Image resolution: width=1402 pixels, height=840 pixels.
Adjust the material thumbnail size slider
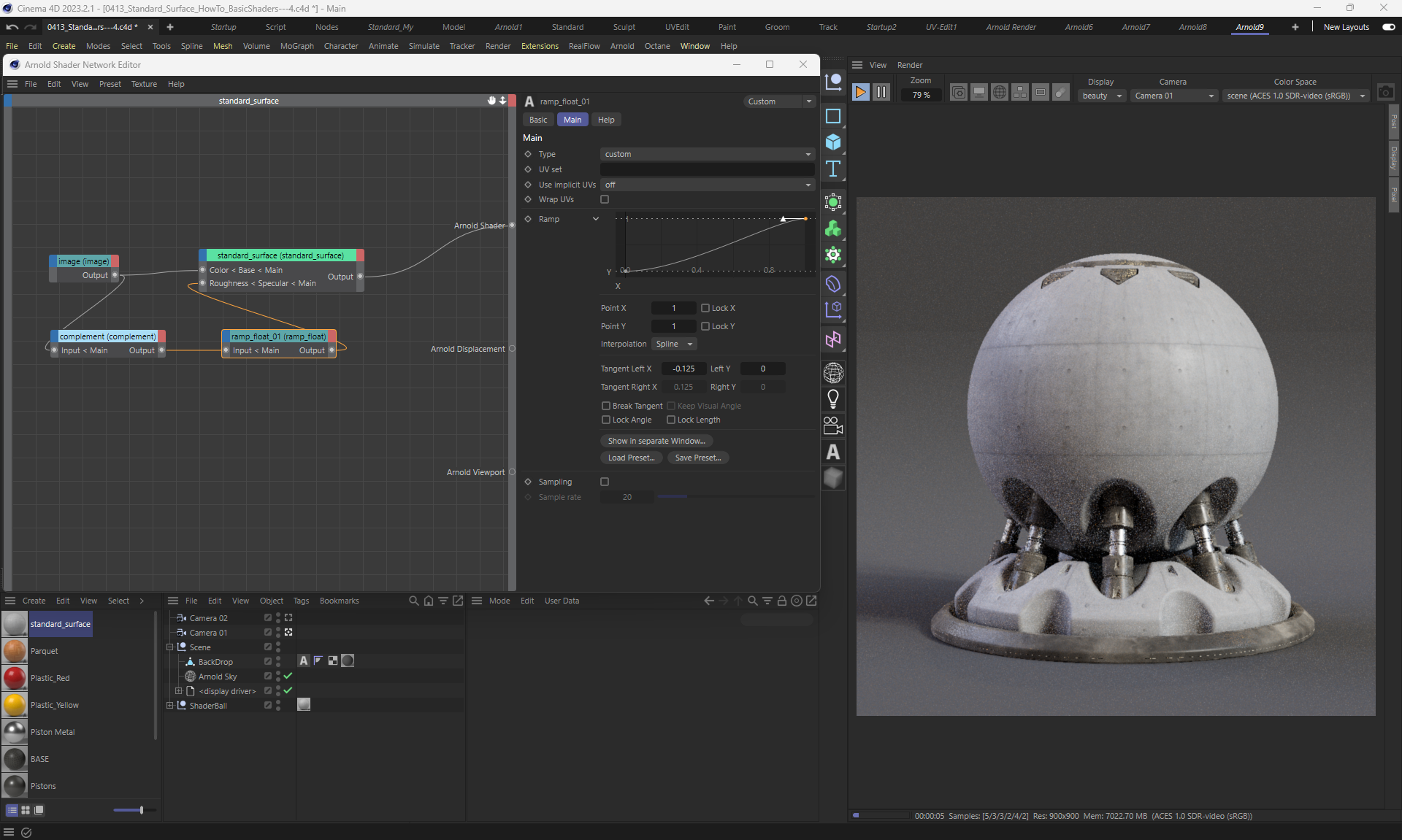141,810
